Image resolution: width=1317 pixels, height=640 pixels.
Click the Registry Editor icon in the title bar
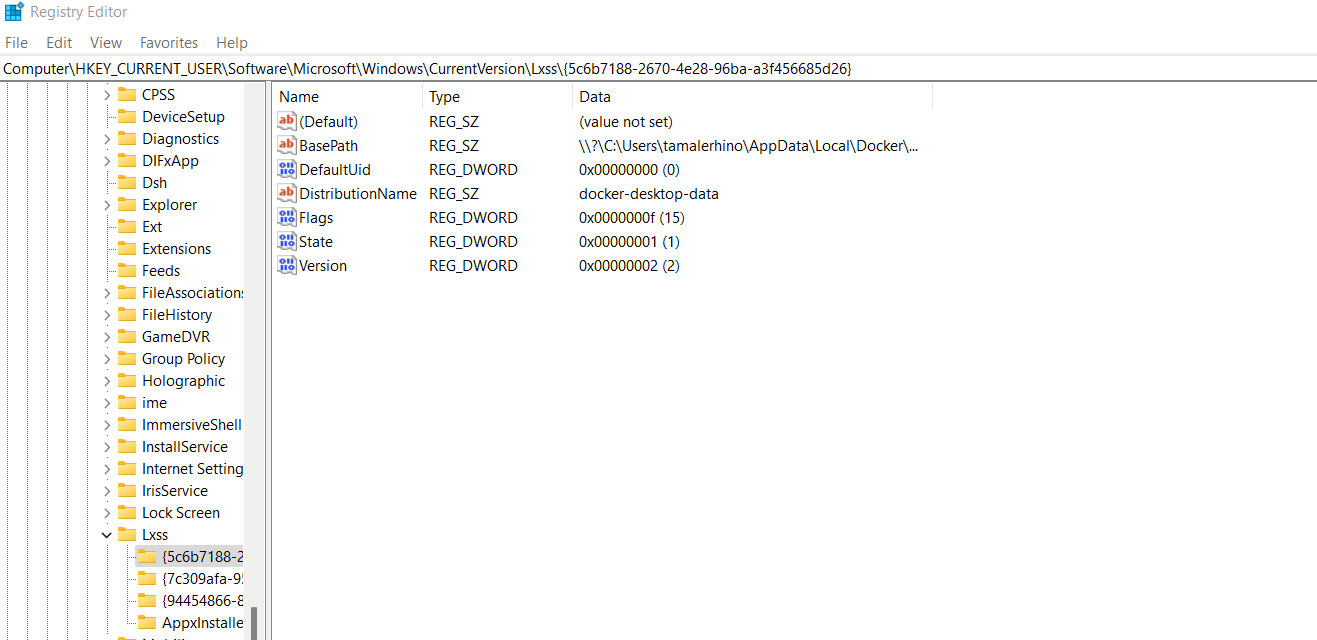pos(13,11)
